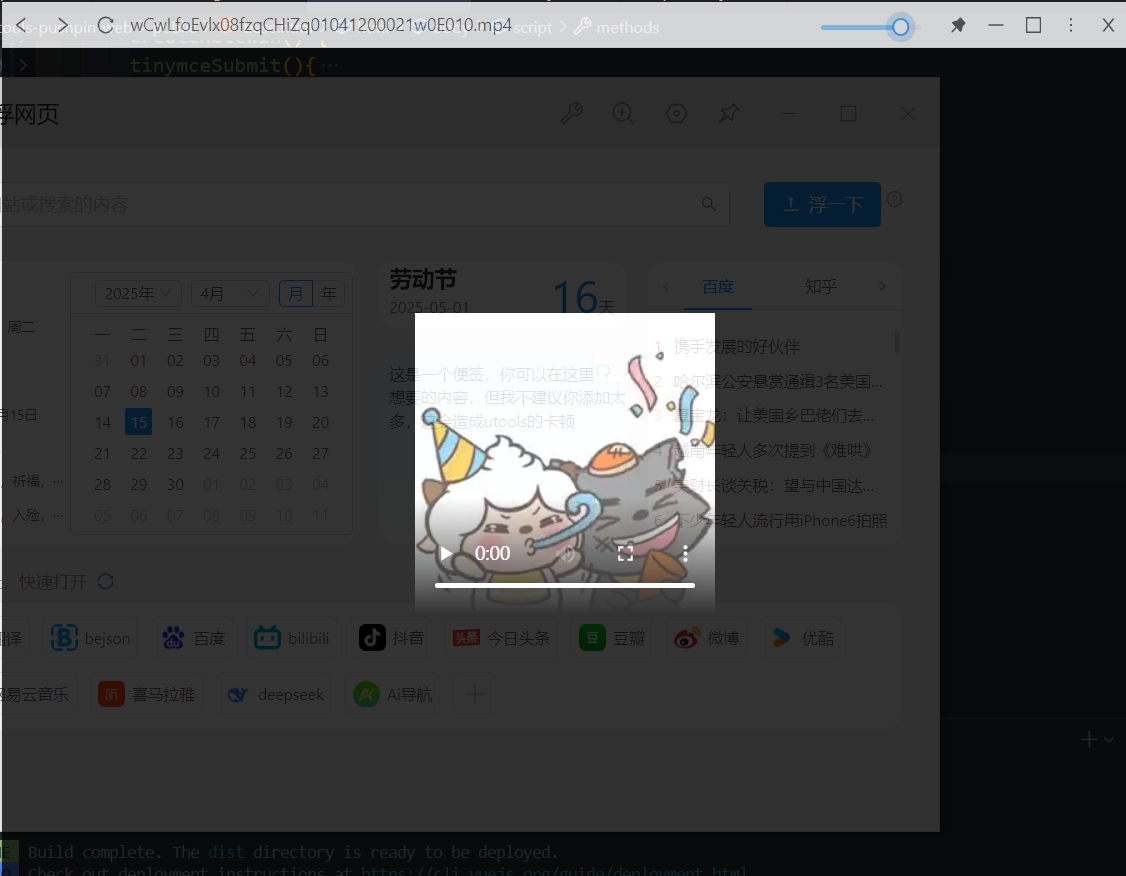Unmute the video with the speaker icon
The width and height of the screenshot is (1126, 876).
(565, 554)
